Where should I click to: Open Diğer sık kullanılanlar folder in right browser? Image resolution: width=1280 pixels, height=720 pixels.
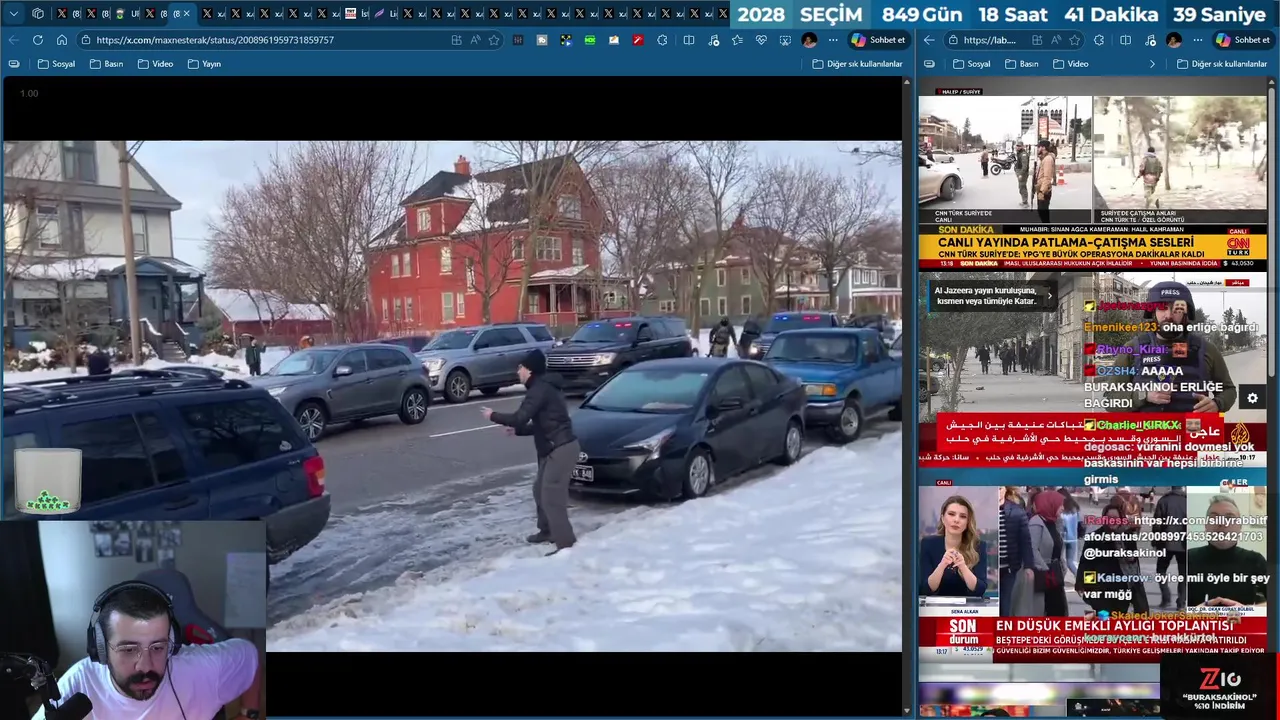pos(1222,64)
